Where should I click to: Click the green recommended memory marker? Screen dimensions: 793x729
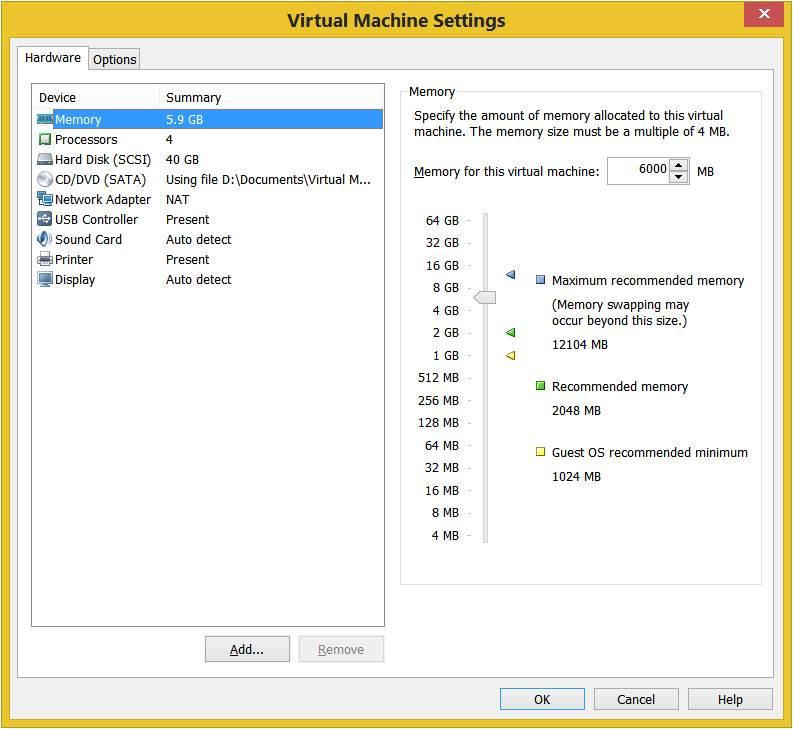point(510,332)
